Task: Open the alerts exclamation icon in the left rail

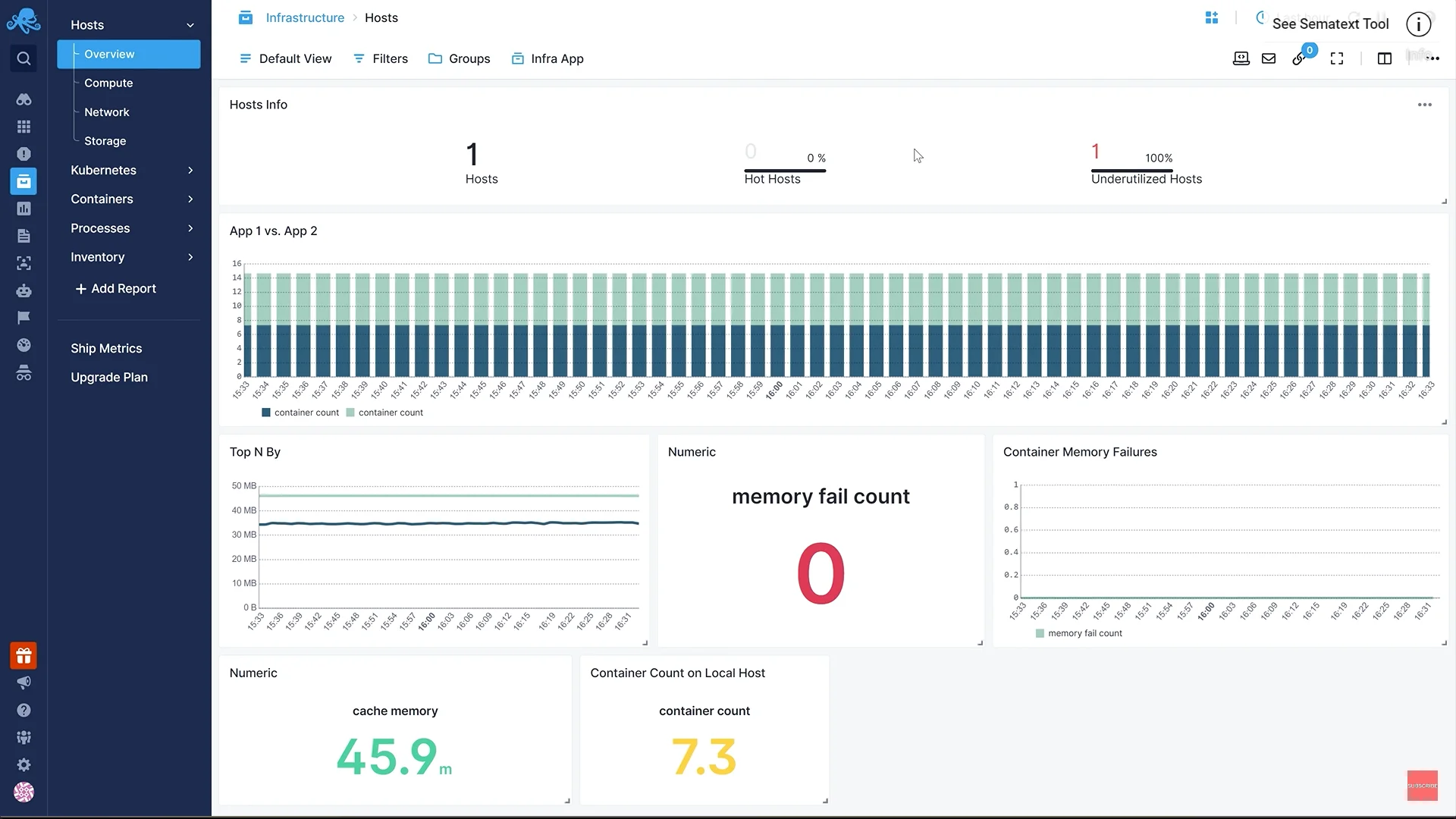Action: pos(24,154)
